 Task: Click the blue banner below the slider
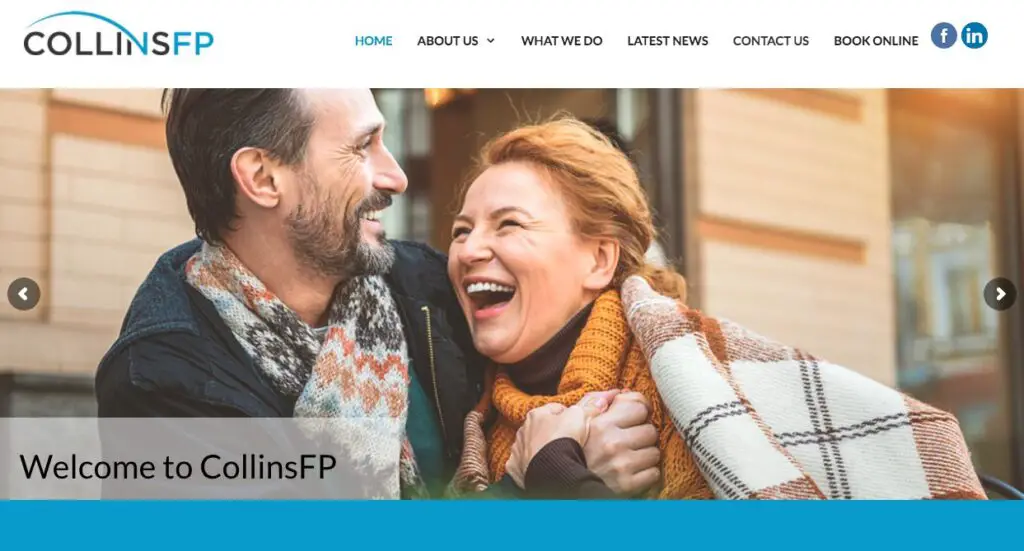[512, 526]
